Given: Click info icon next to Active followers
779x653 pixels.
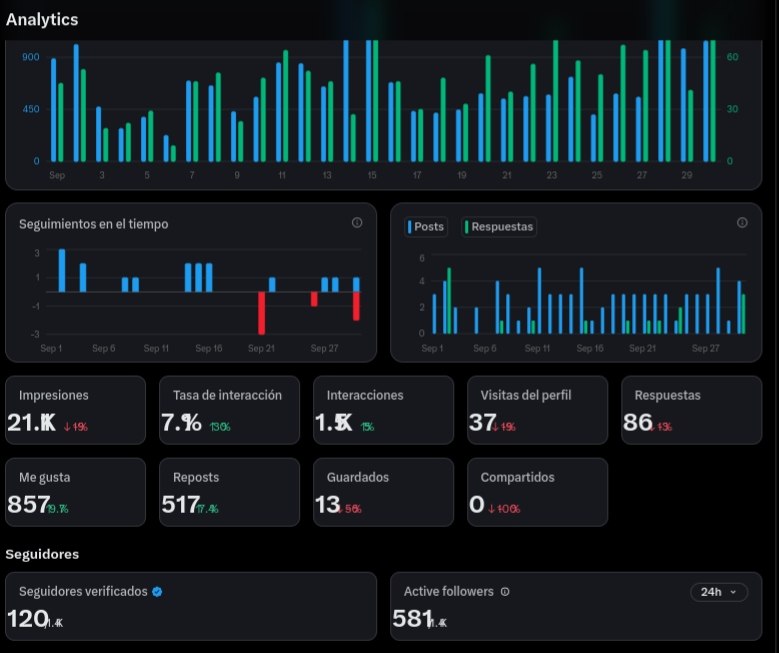Looking at the screenshot, I should pos(505,591).
